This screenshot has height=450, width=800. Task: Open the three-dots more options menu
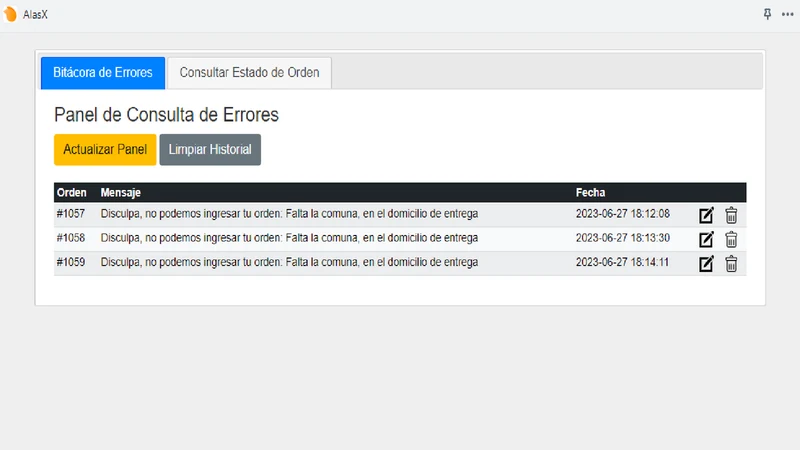coord(787,14)
